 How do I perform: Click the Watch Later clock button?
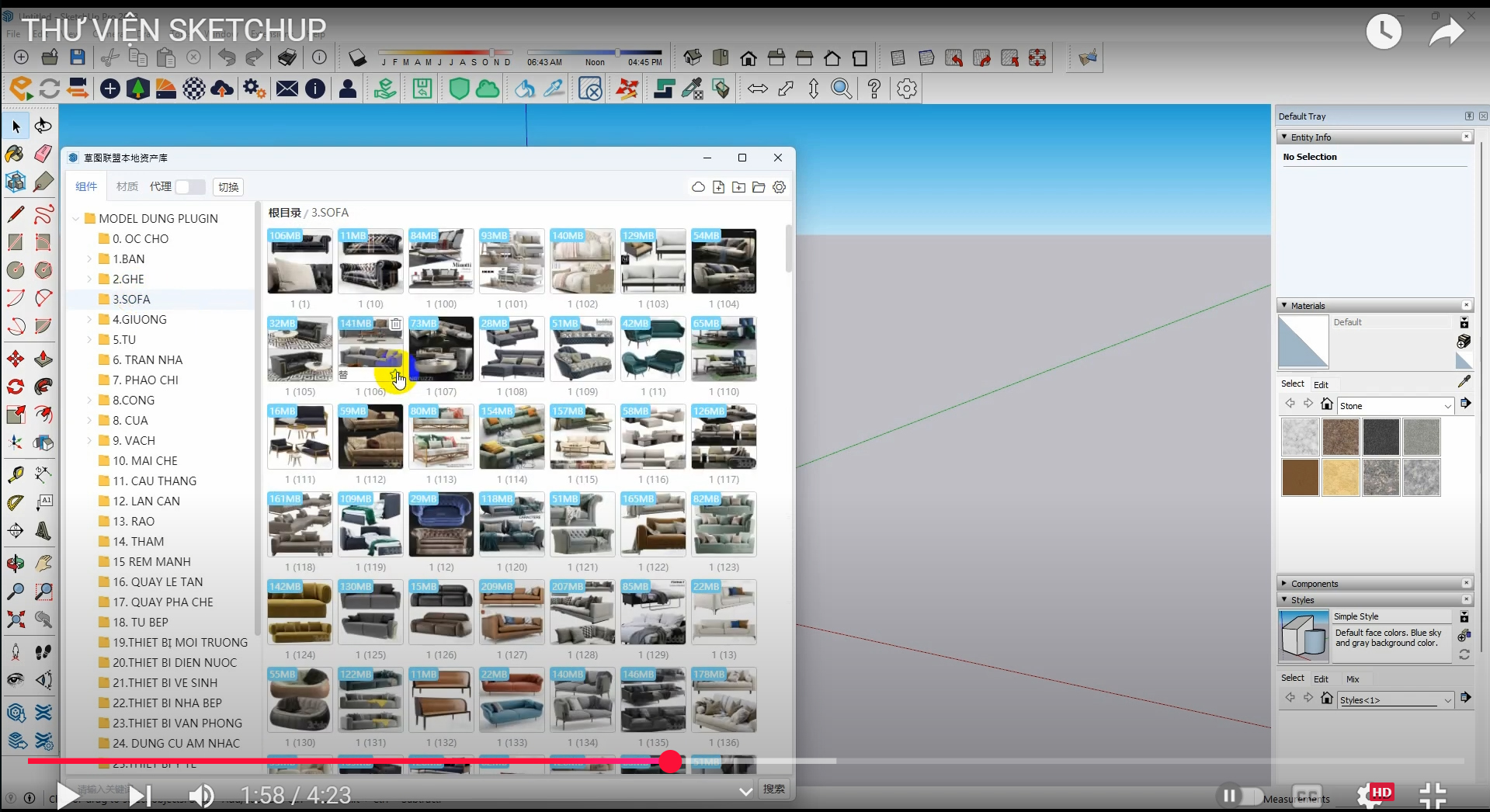pos(1384,32)
